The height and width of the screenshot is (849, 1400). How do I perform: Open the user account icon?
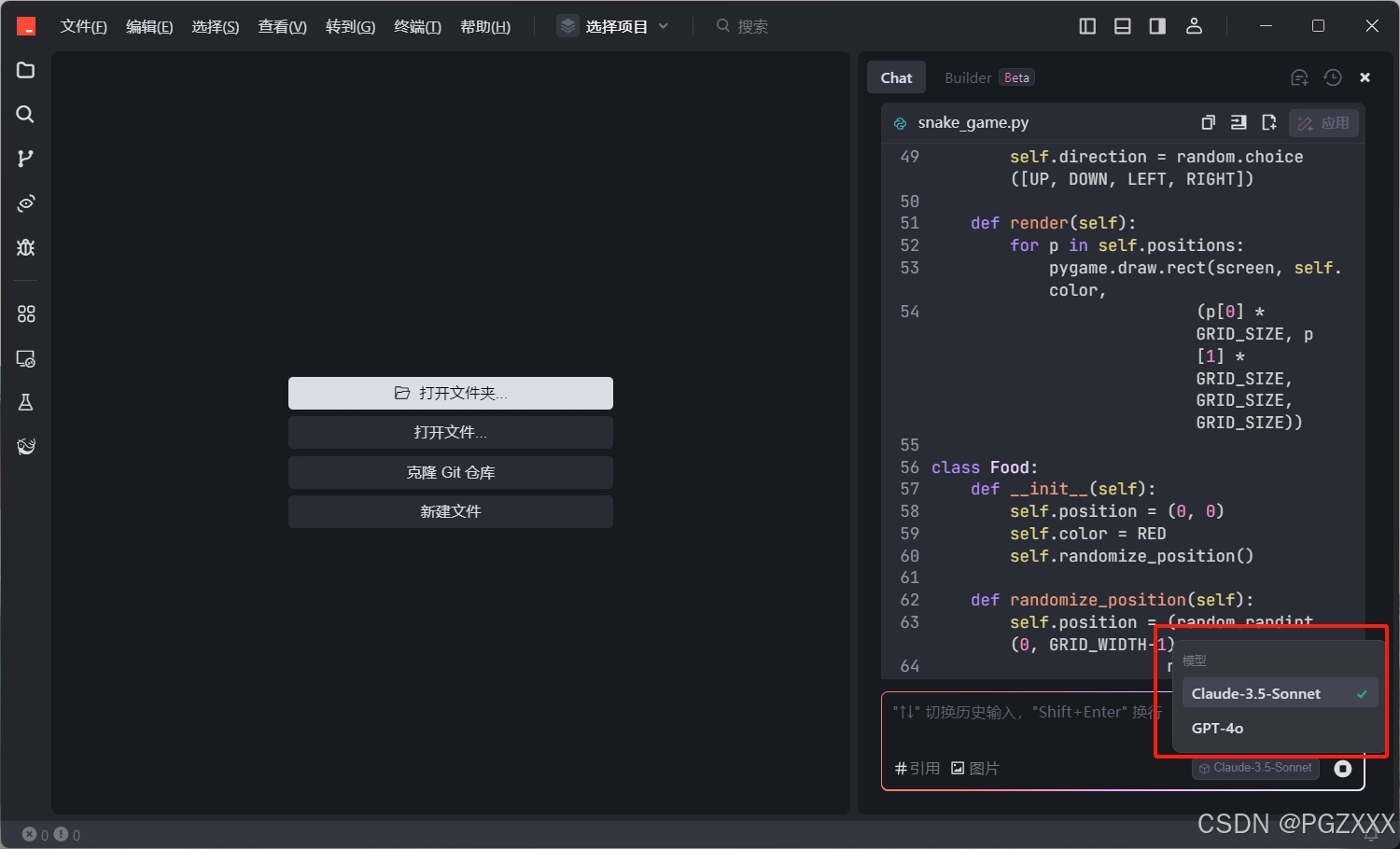1194,26
